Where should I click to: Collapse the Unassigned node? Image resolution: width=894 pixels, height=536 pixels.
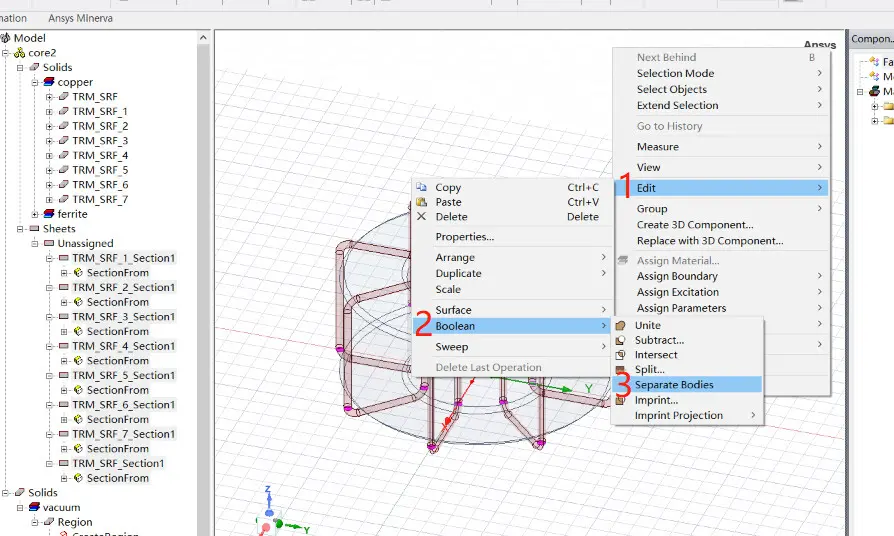pos(35,243)
